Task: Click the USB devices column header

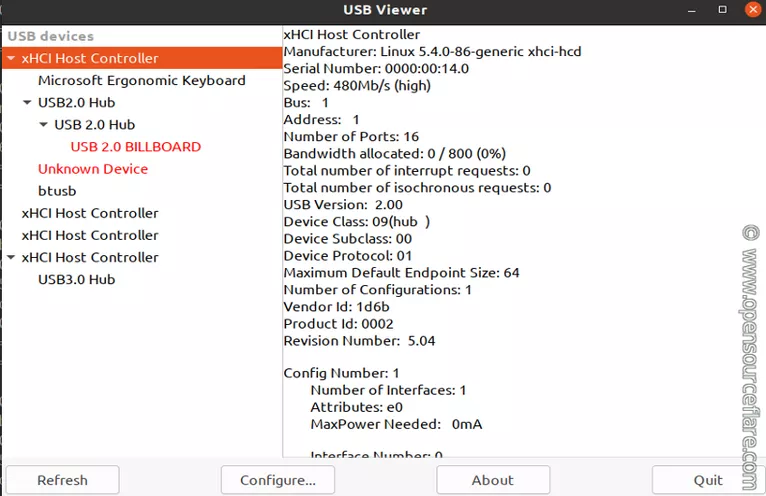Action: (142, 36)
